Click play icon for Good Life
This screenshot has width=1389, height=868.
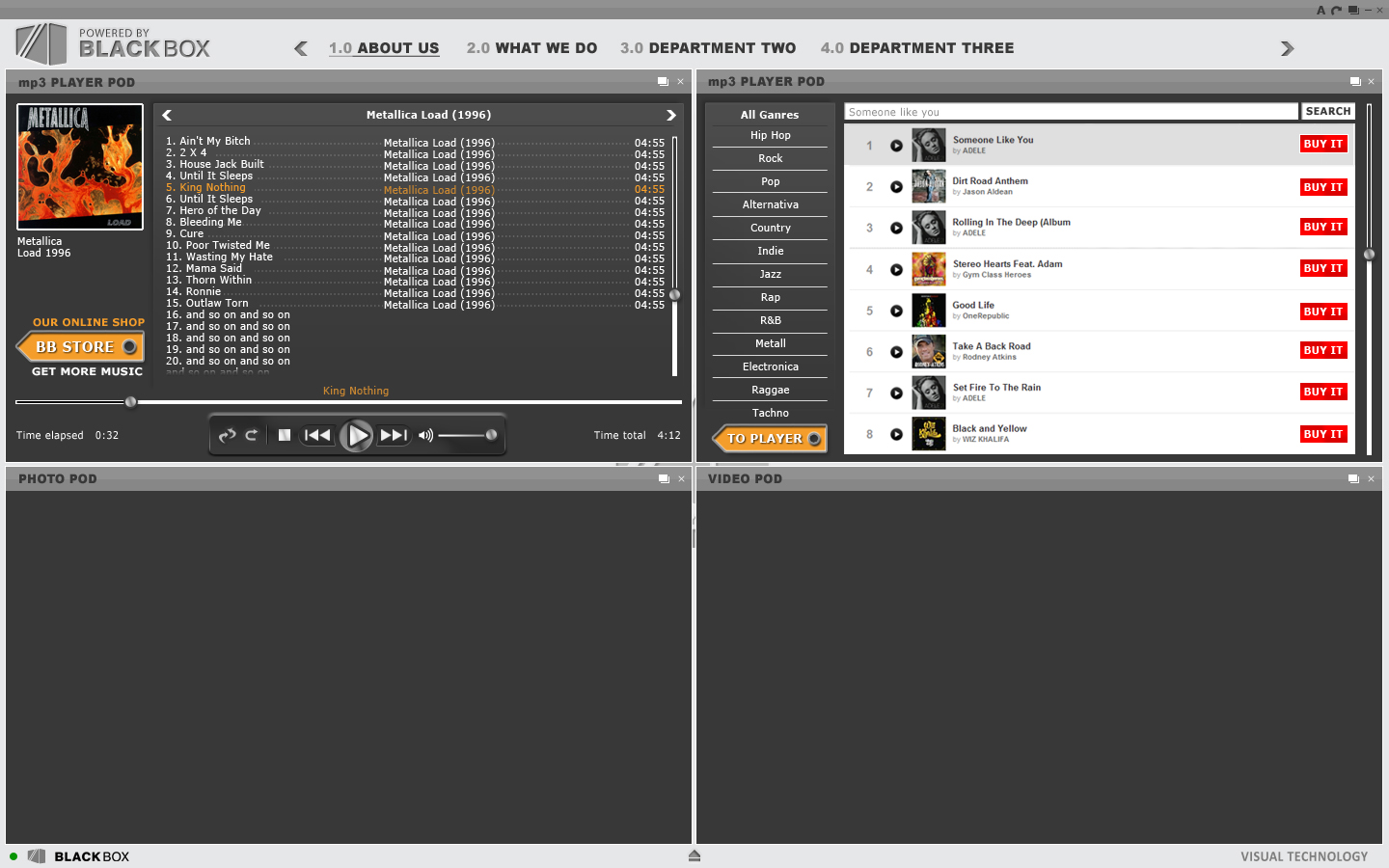(x=896, y=311)
